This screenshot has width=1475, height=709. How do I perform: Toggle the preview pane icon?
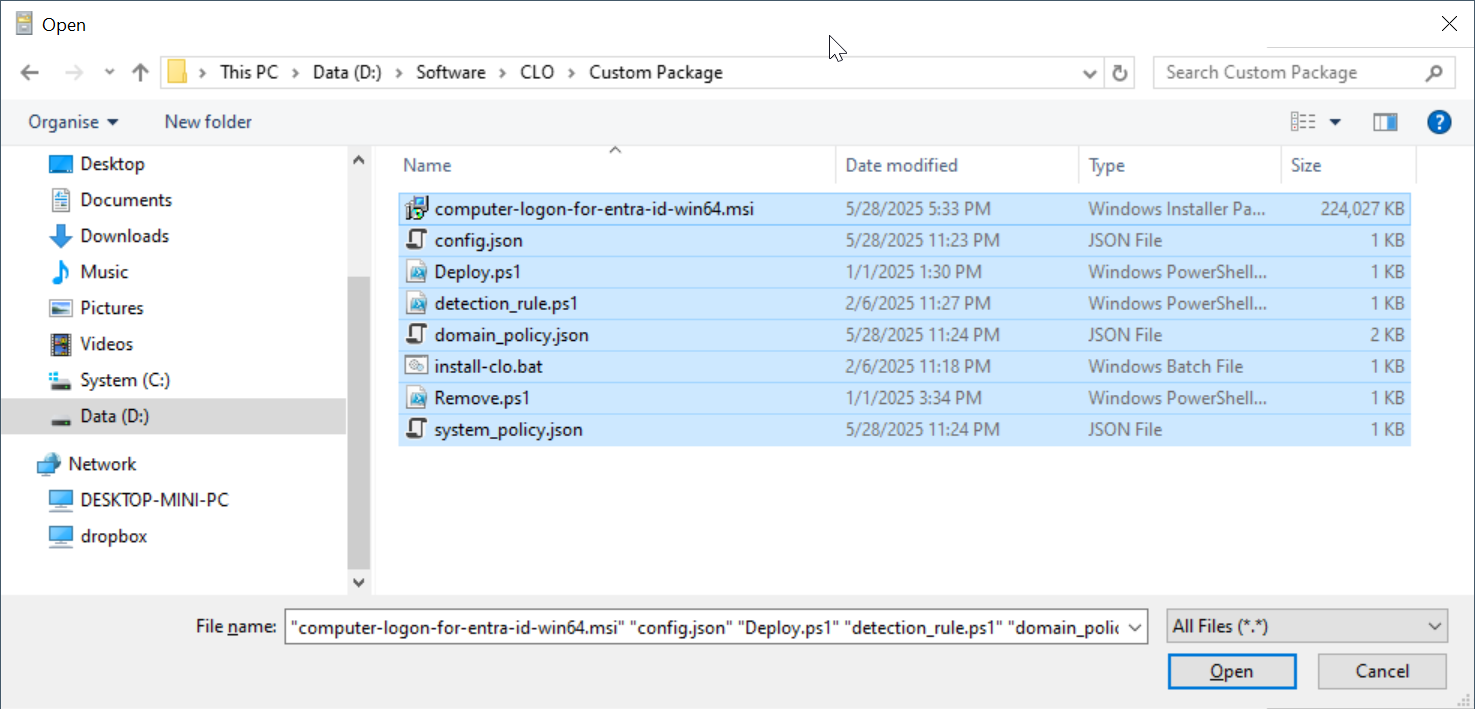1385,122
